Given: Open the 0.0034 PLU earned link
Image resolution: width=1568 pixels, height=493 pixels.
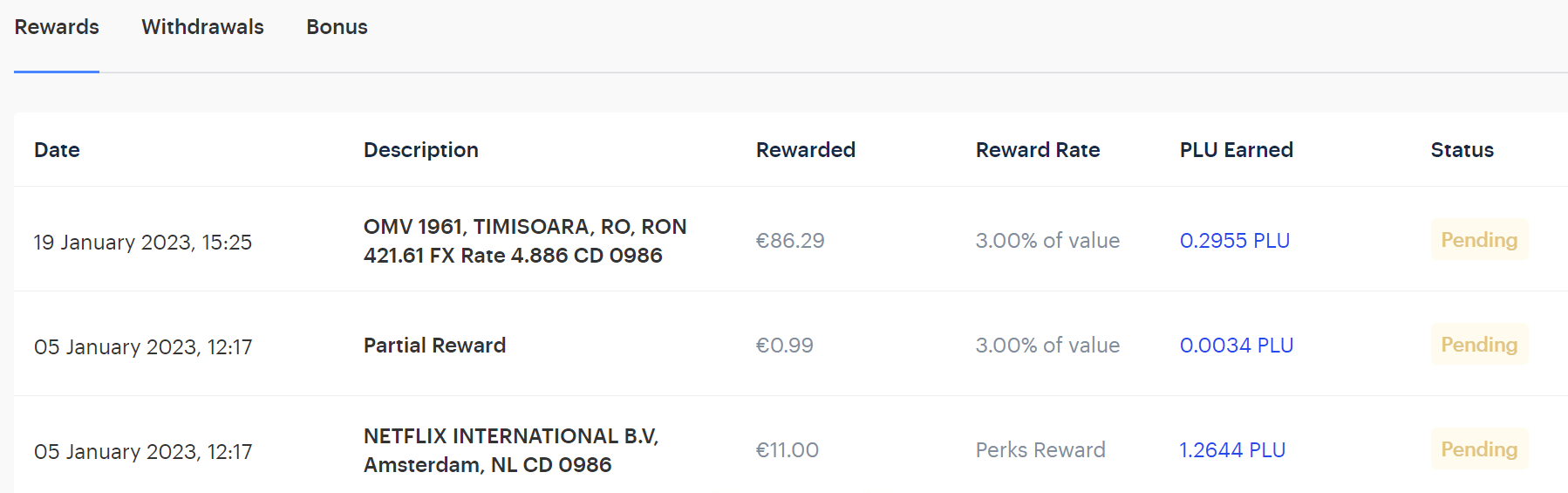Looking at the screenshot, I should pyautogui.click(x=1236, y=346).
